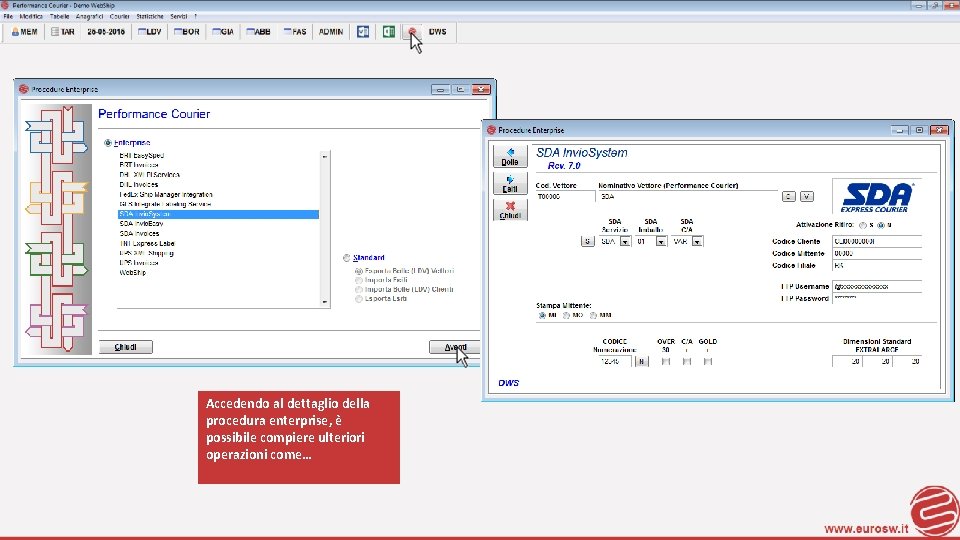Image resolution: width=960 pixels, height=540 pixels.
Task: Select SDA Invoices in the list
Action: pyautogui.click(x=140, y=233)
